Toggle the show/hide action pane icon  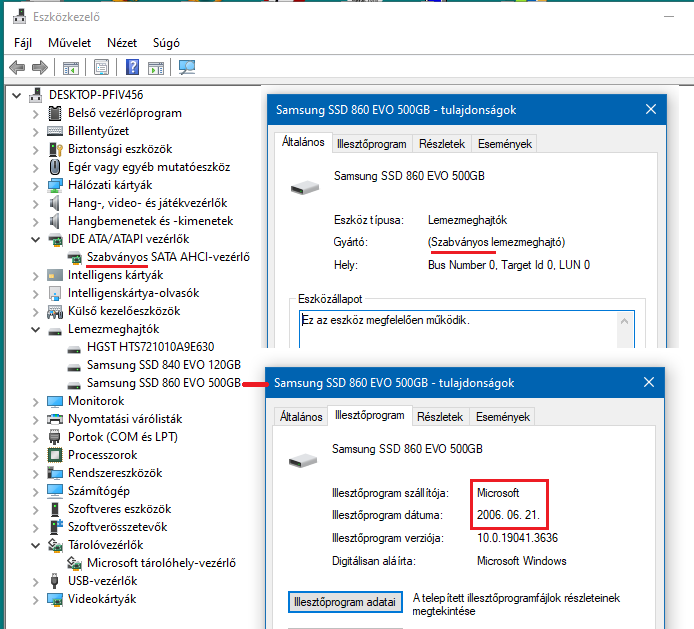click(156, 68)
